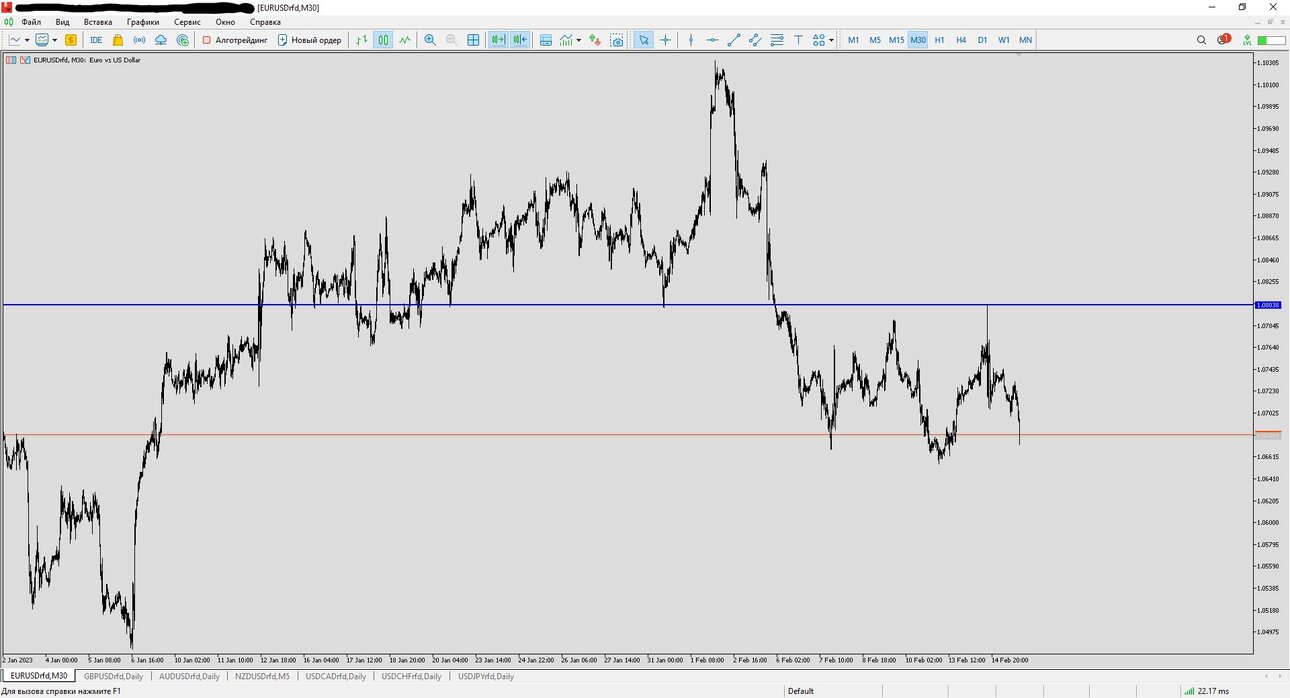Draw a vertical line tool

pyautogui.click(x=691, y=40)
